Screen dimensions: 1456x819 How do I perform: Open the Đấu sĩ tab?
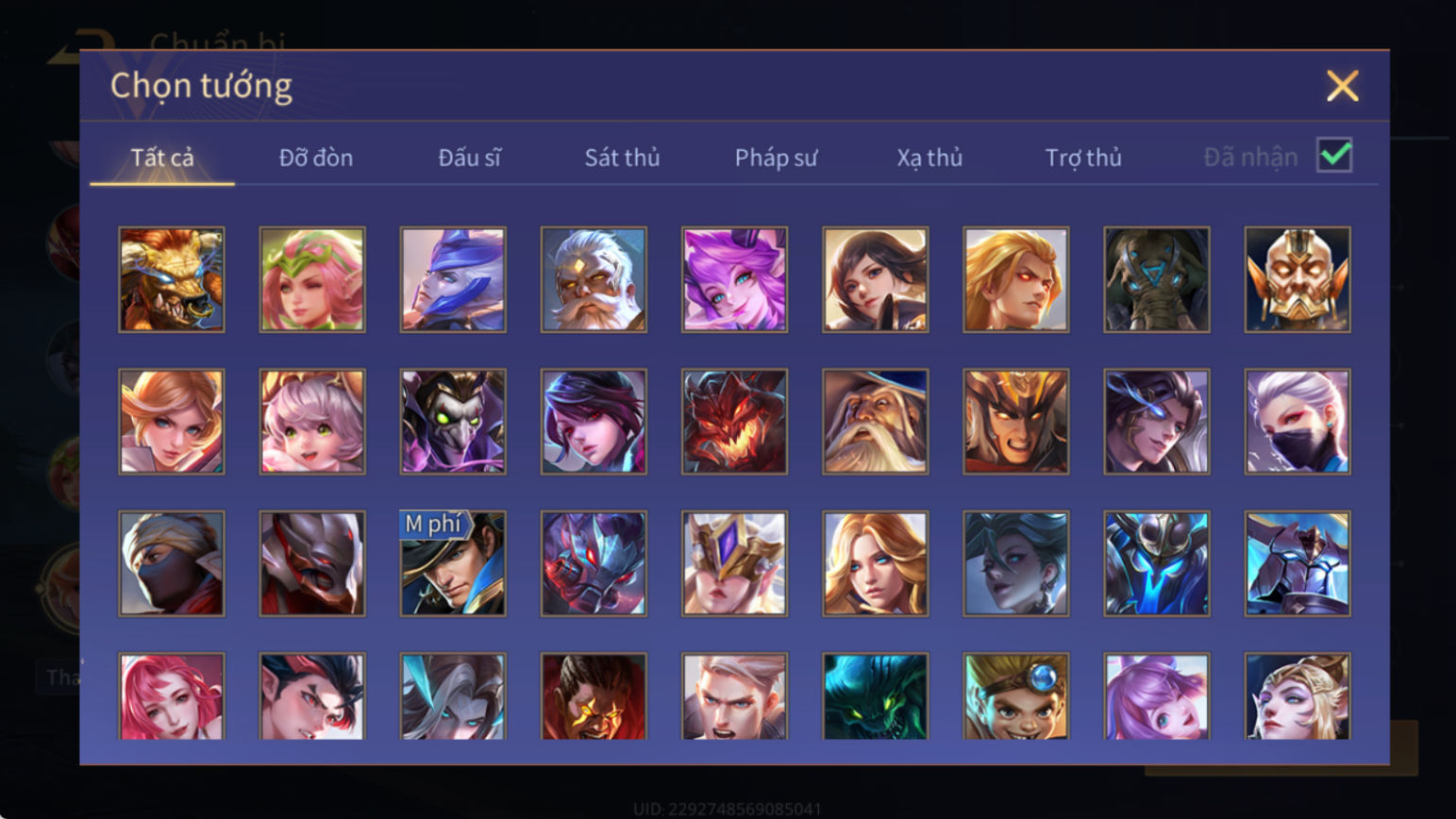point(469,158)
